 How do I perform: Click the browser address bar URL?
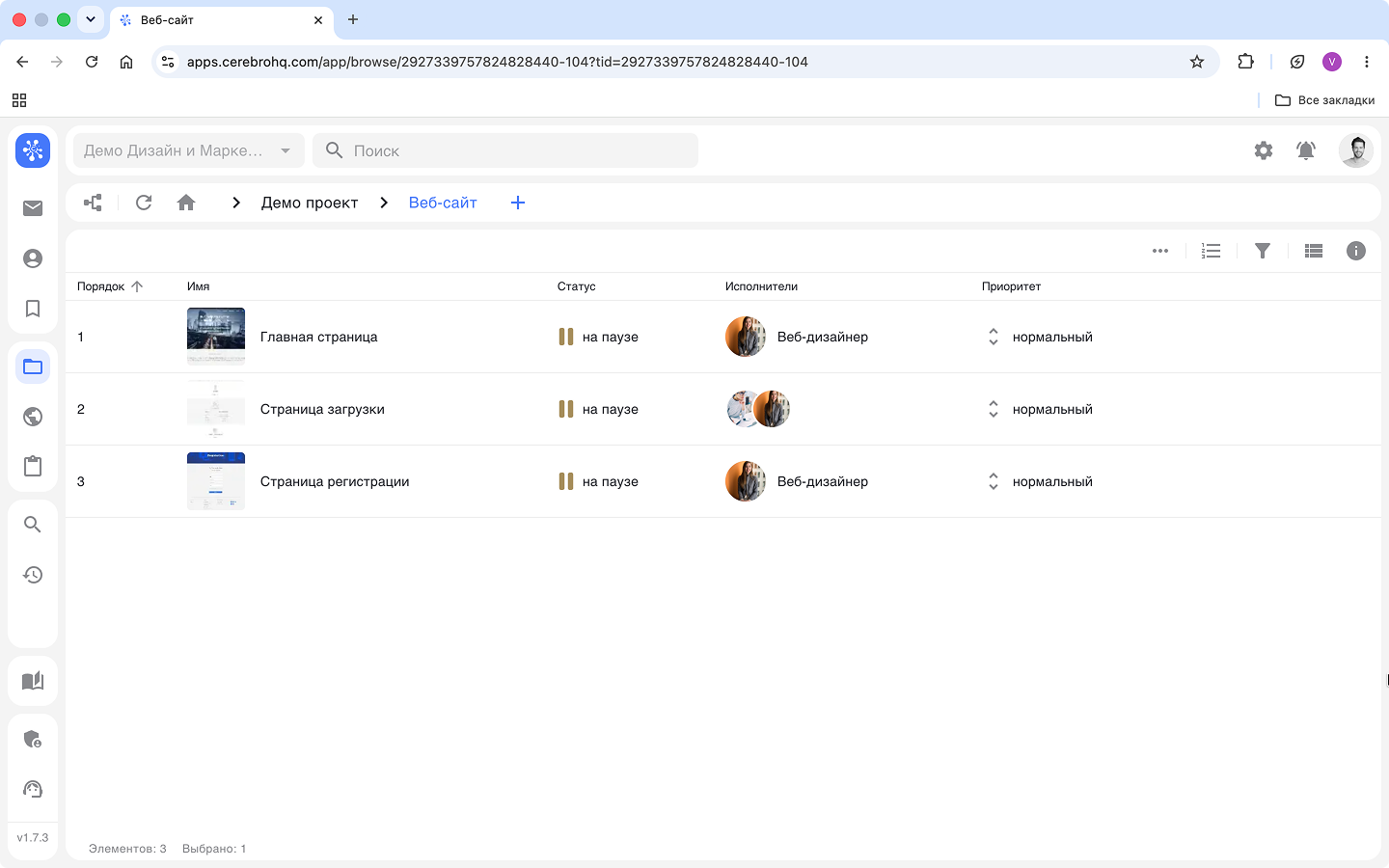497,62
